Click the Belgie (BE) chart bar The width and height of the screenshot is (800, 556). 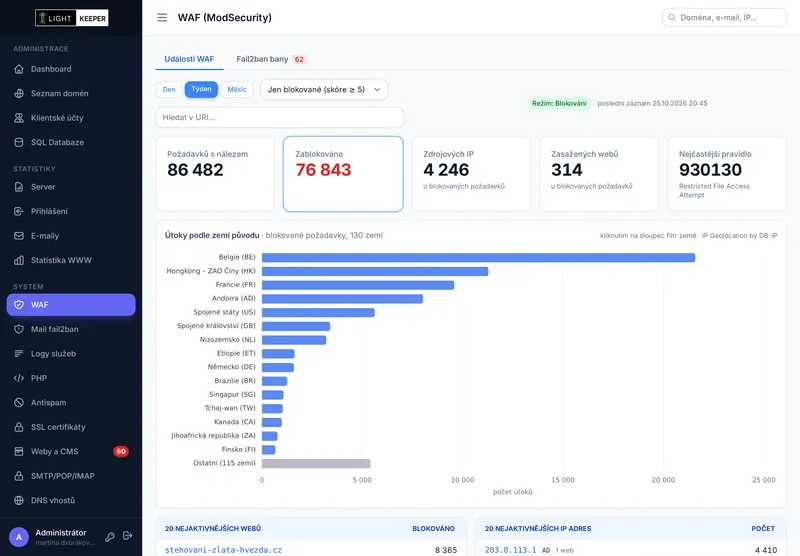(x=478, y=258)
